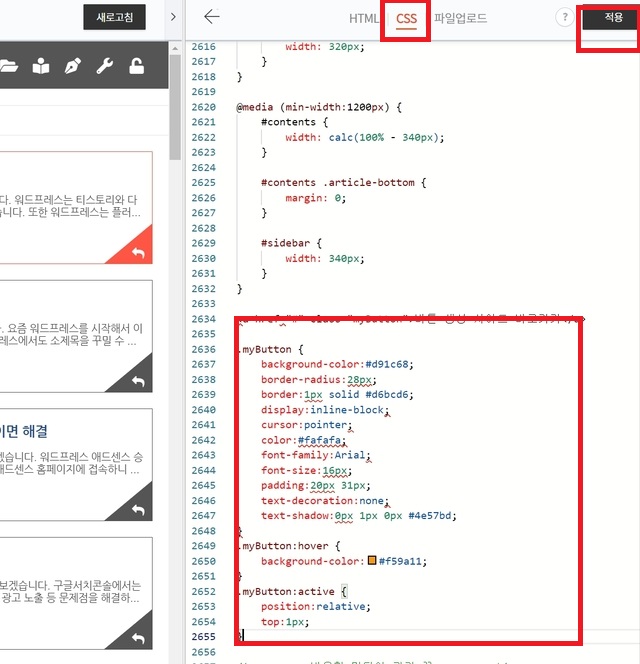The image size is (640, 664).
Task: Collapse preview pane with the chevron arrow
Action: [x=173, y=17]
